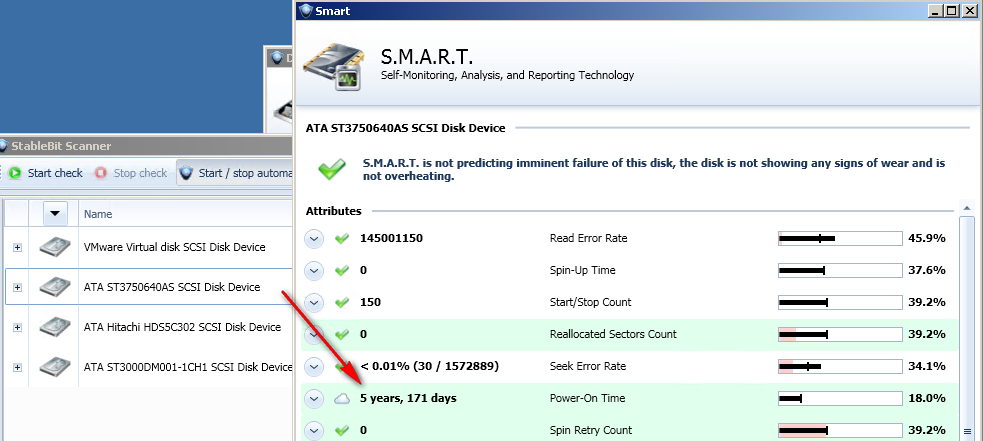The height and width of the screenshot is (441, 983).
Task: Expand the Seek Error Rate attribute details
Action: point(314,366)
